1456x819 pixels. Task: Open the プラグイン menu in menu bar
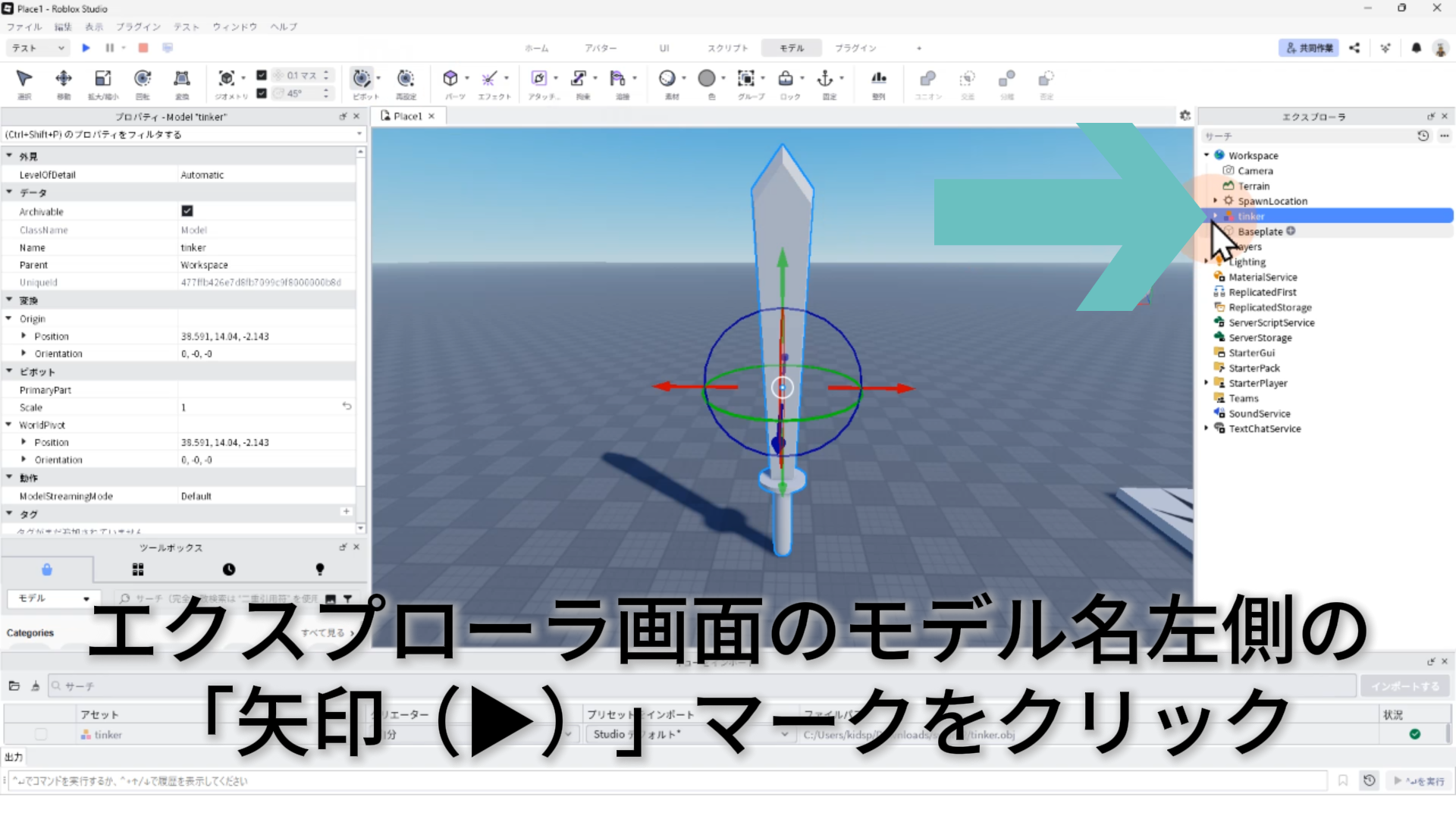click(138, 27)
